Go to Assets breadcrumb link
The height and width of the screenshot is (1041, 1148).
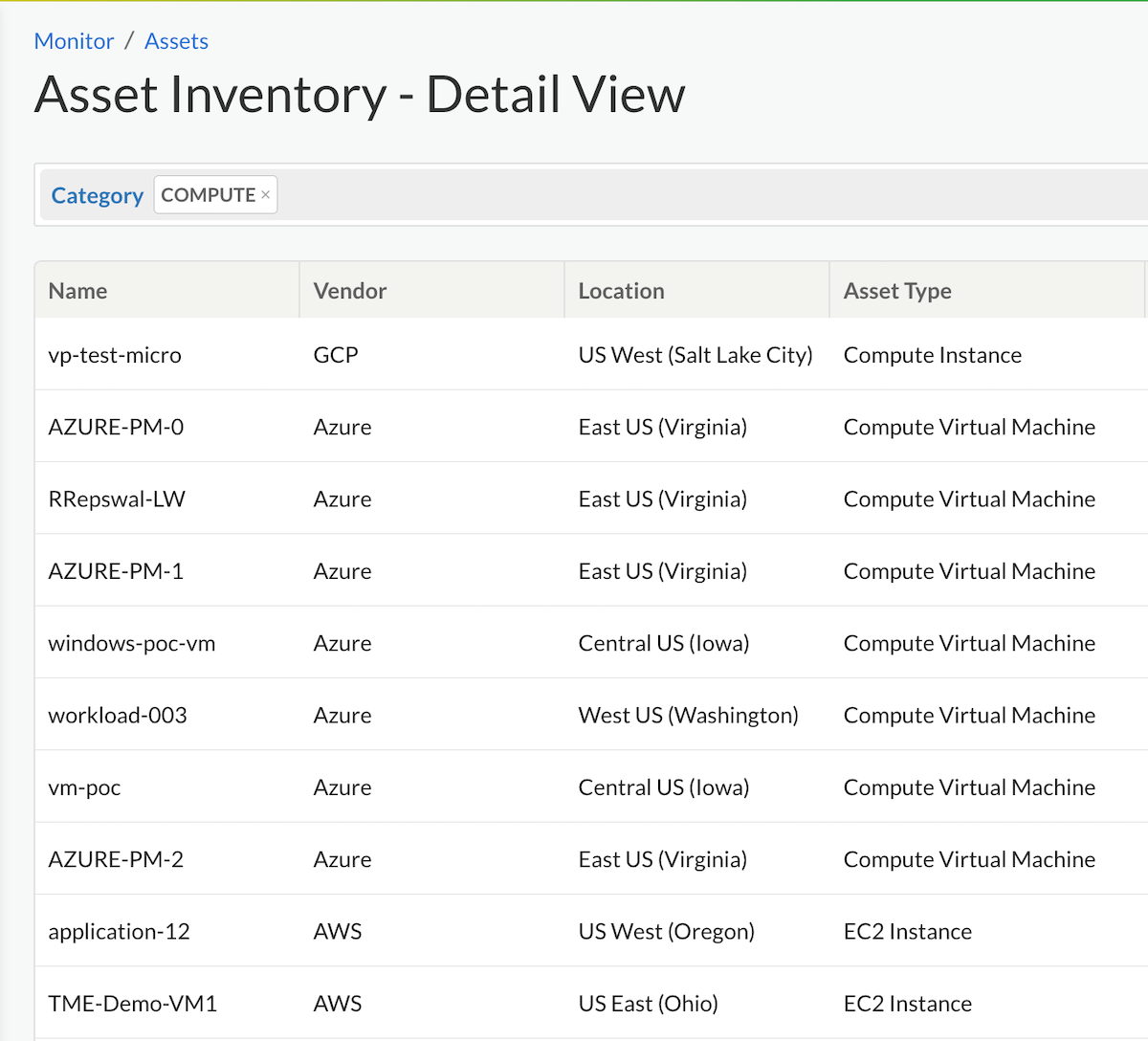[x=176, y=41]
